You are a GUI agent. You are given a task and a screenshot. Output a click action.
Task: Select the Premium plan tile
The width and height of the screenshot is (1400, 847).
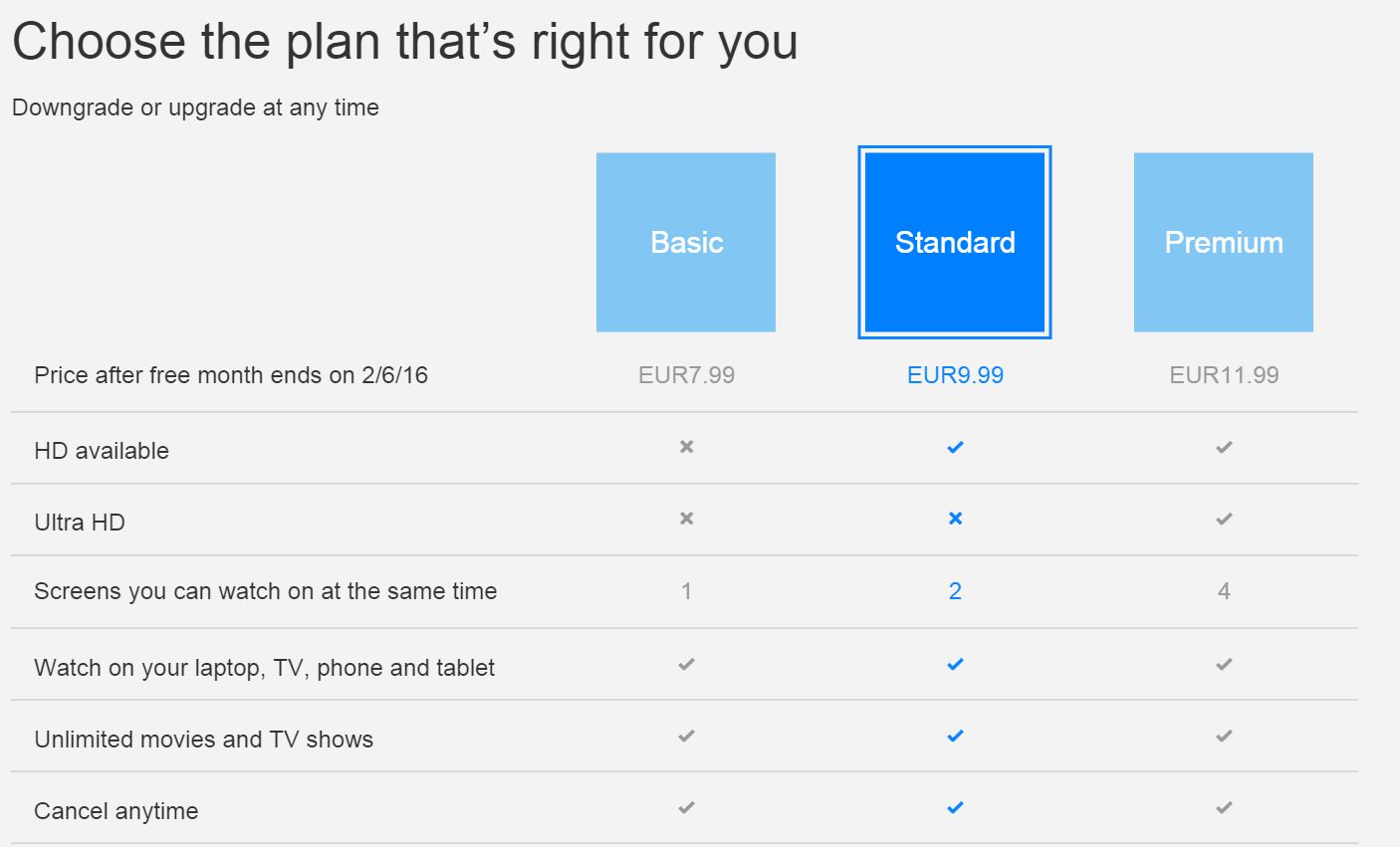pyautogui.click(x=1224, y=242)
